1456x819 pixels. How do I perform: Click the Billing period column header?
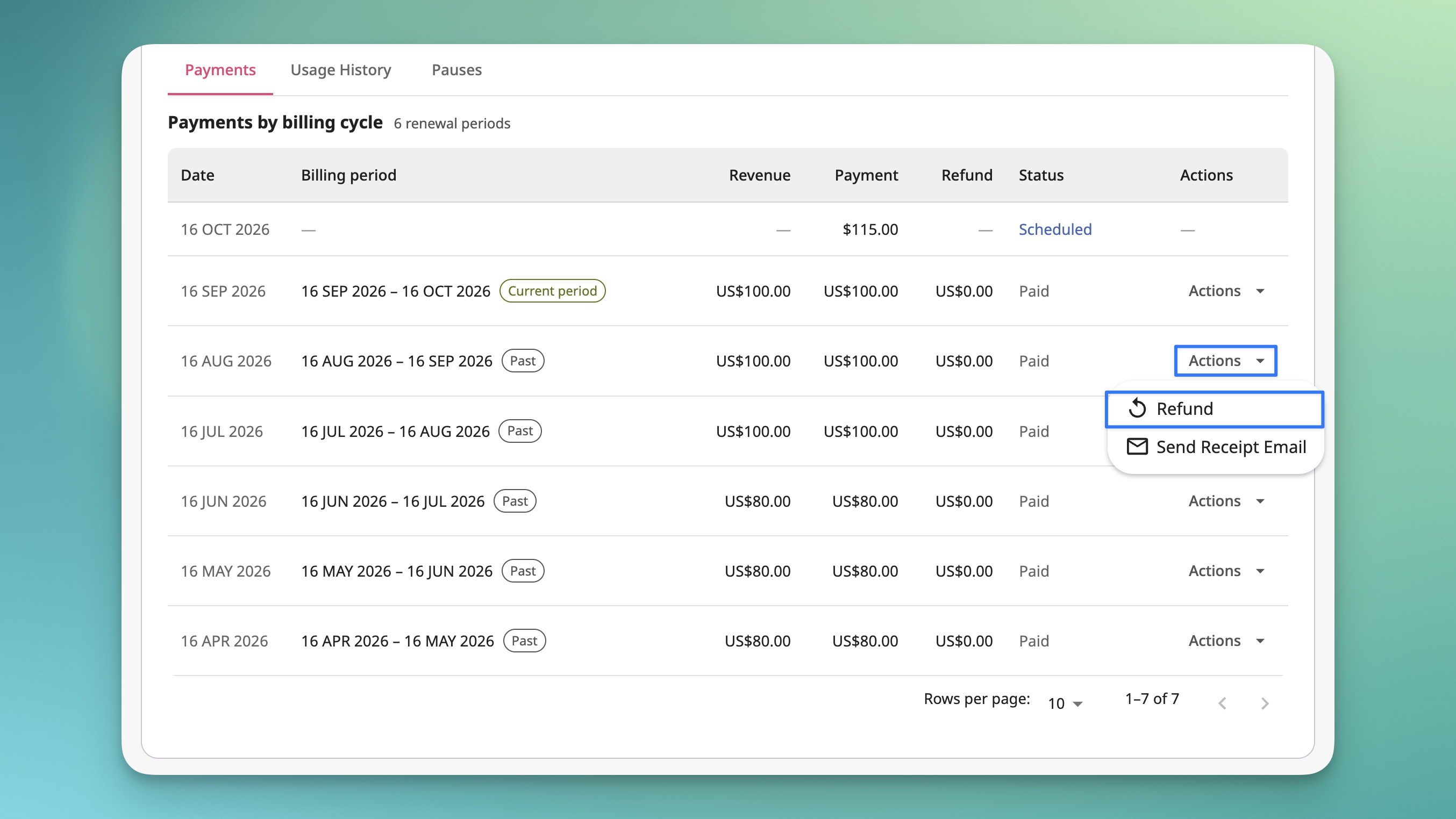349,175
